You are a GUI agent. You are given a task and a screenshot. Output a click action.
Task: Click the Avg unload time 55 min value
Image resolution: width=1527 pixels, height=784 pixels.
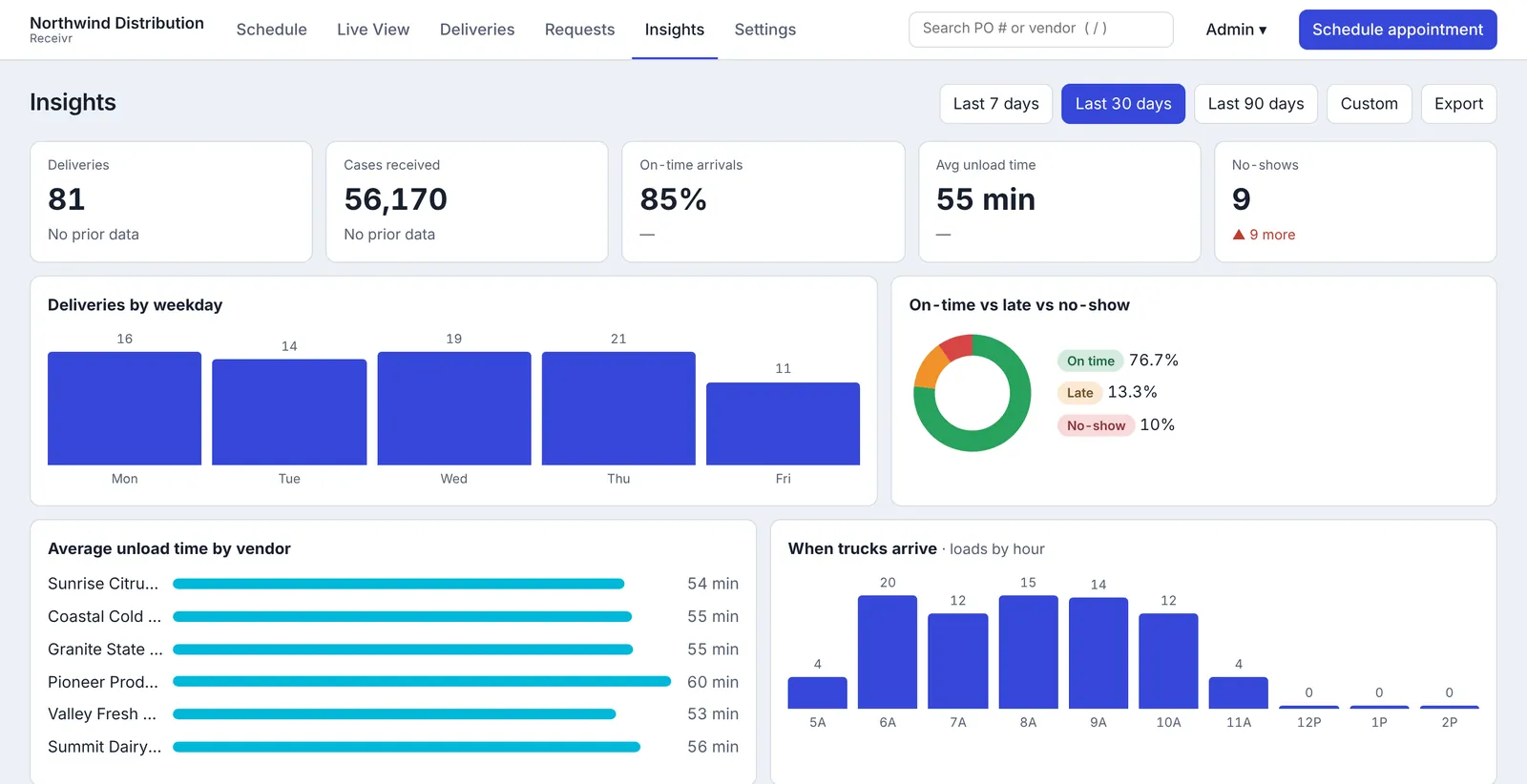pyautogui.click(x=986, y=199)
